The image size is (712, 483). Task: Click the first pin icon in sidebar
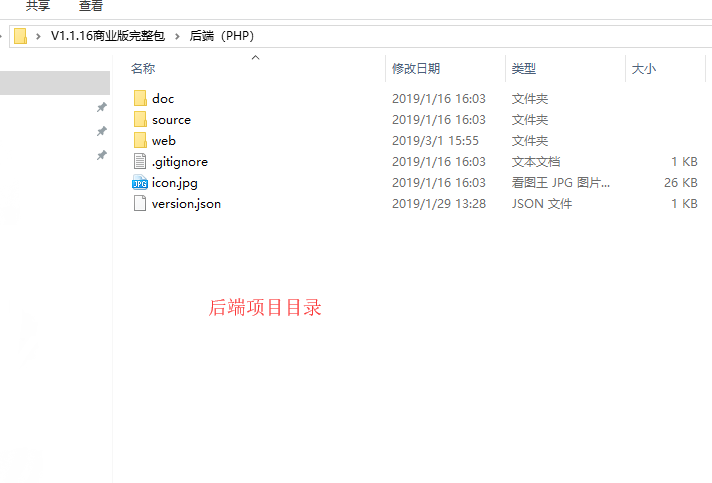tap(101, 108)
